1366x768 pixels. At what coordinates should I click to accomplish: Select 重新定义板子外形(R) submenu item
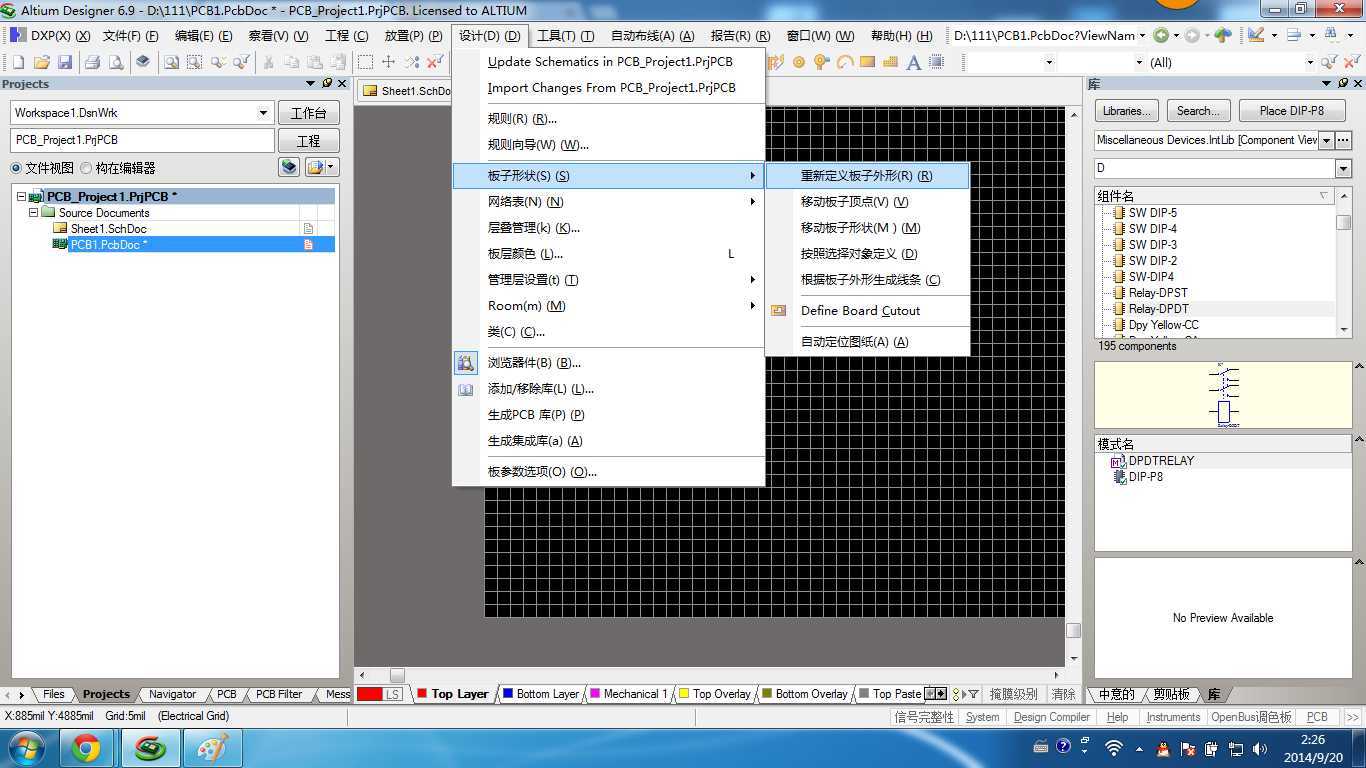867,176
